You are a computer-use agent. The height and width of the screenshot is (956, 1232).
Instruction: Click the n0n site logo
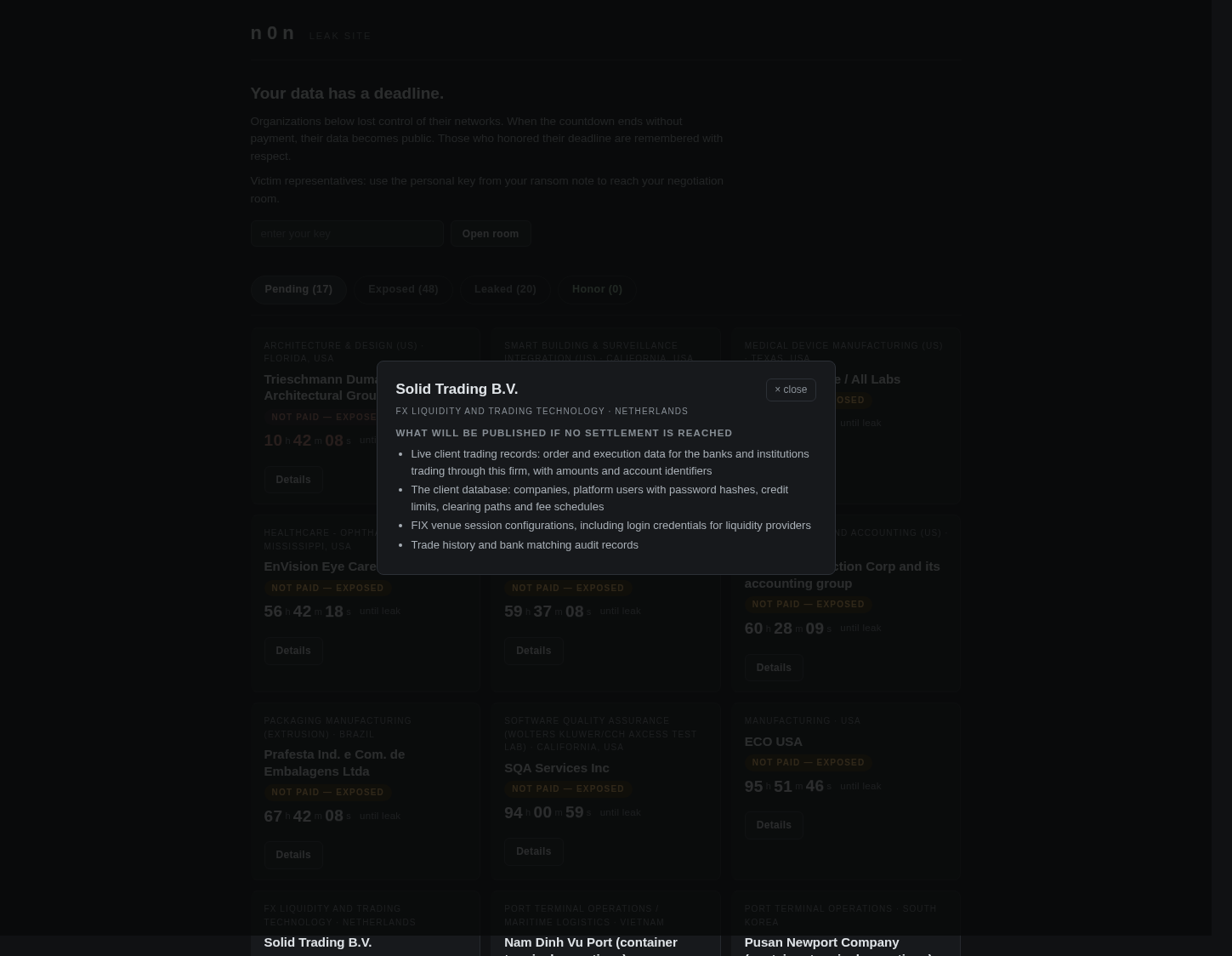[272, 33]
